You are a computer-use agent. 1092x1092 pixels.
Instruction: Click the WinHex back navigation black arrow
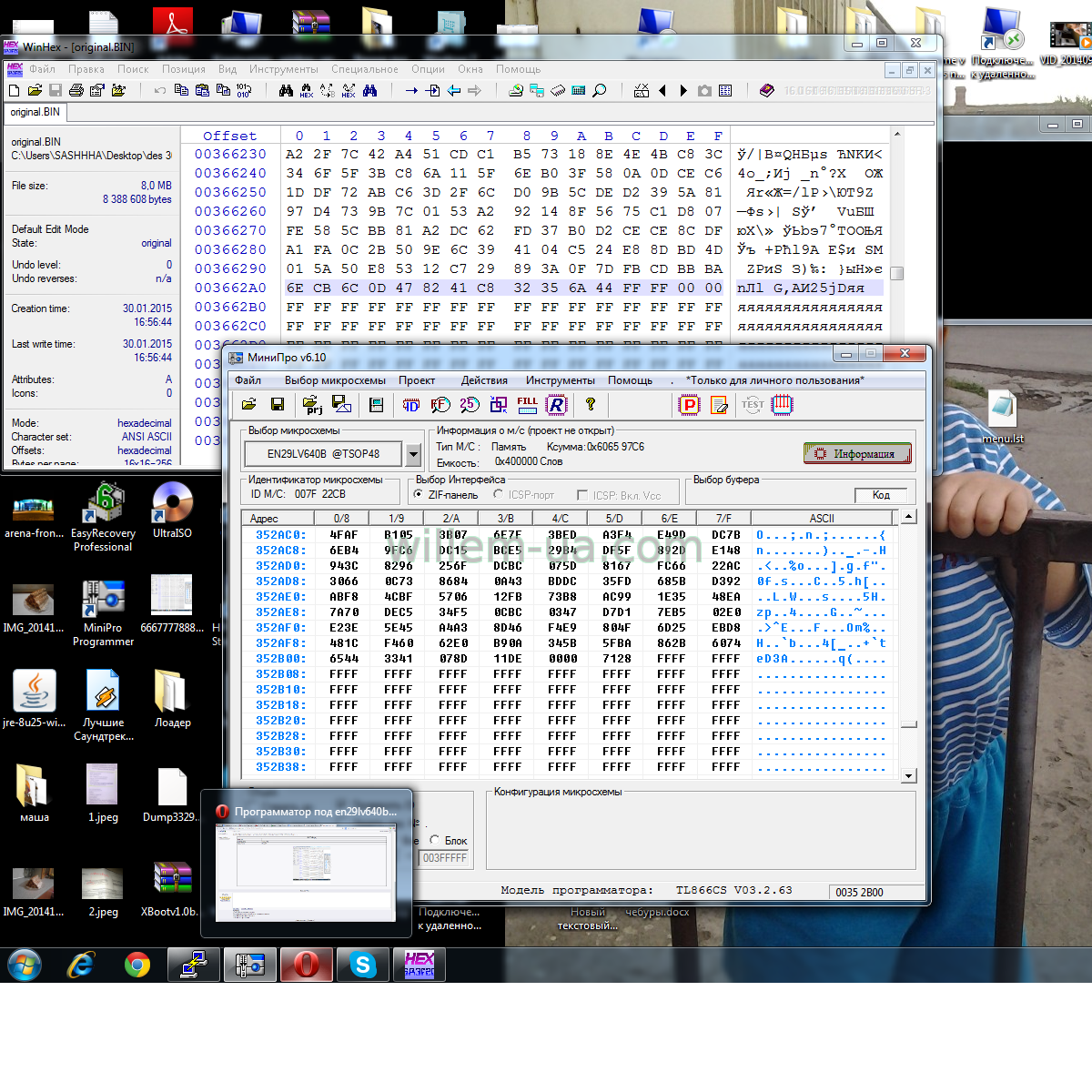[662, 90]
